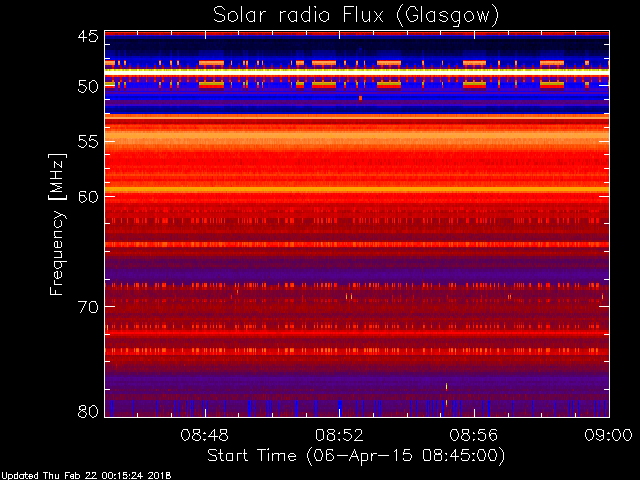Image resolution: width=640 pixels, height=480 pixels.
Task: Click the 50 MHz axis label
Action: tap(88, 87)
